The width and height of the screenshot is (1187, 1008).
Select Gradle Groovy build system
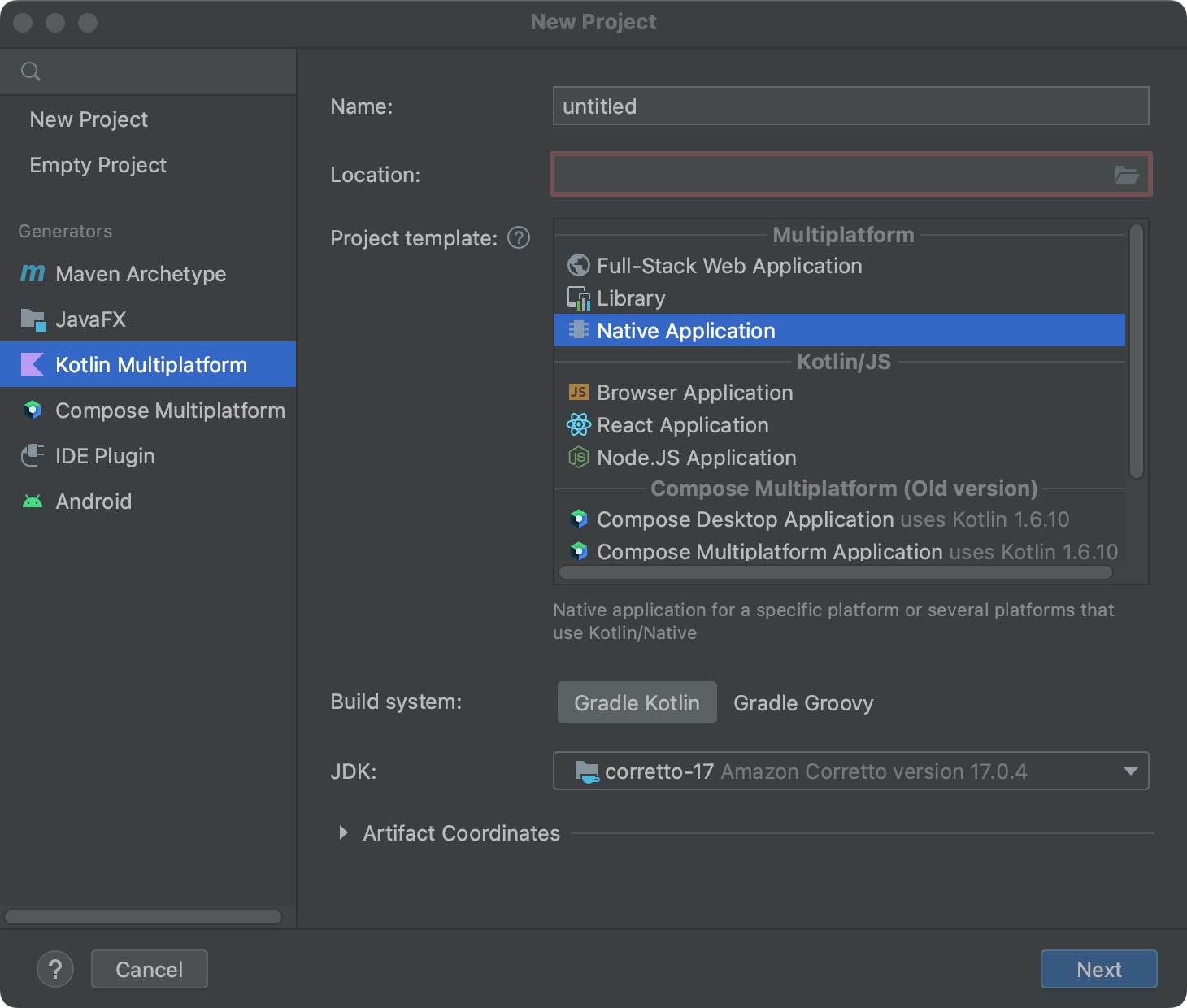[x=803, y=702]
